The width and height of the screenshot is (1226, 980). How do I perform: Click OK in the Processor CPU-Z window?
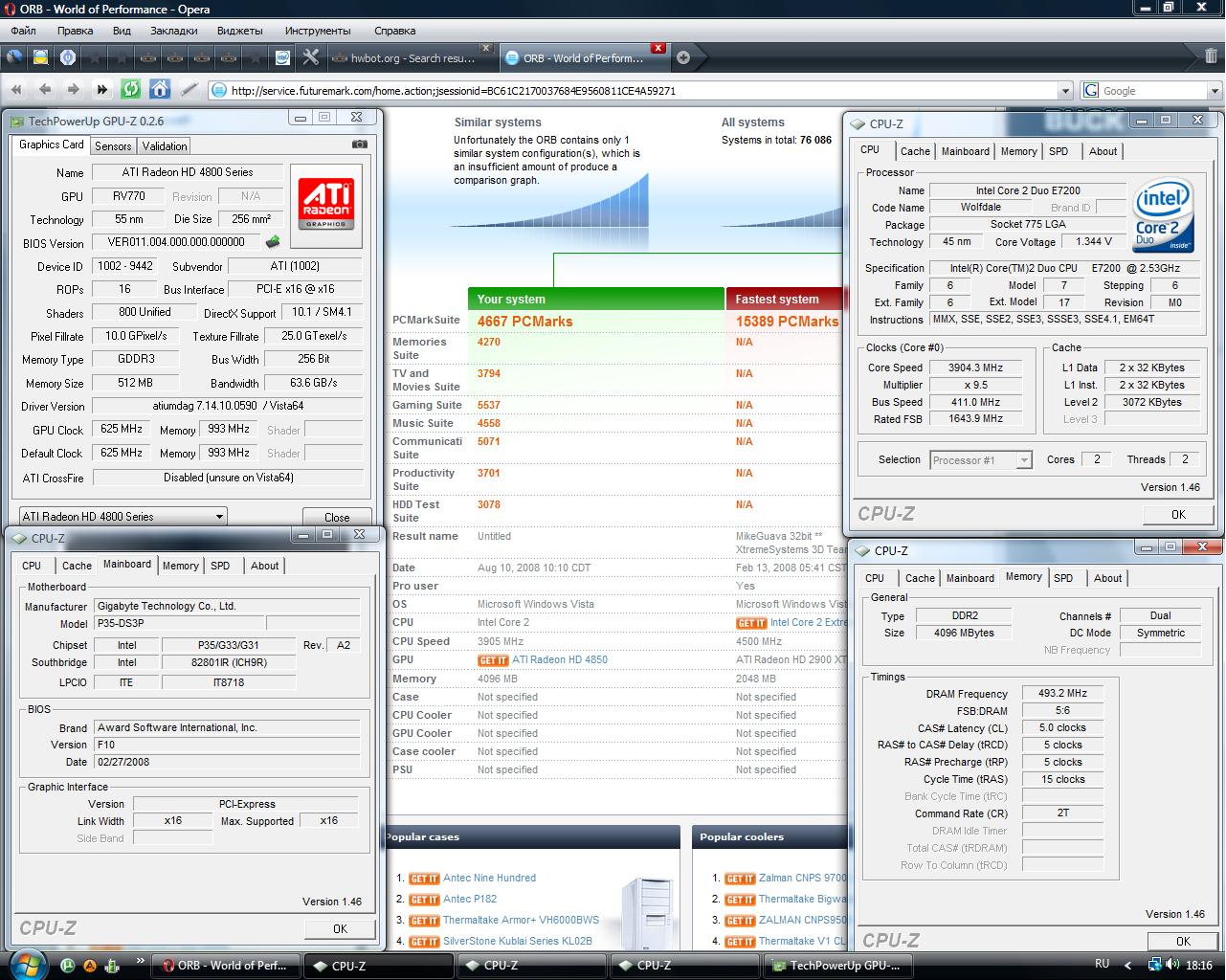1178,515
